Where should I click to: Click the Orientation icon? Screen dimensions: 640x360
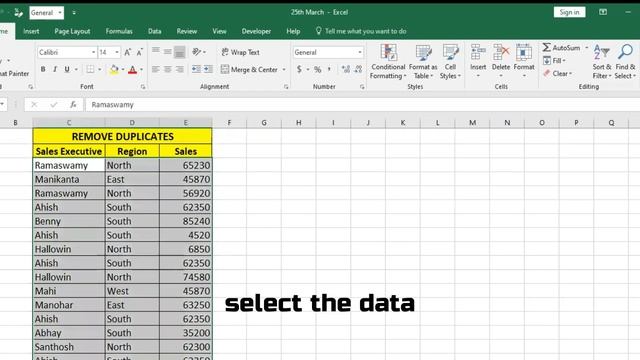197,52
